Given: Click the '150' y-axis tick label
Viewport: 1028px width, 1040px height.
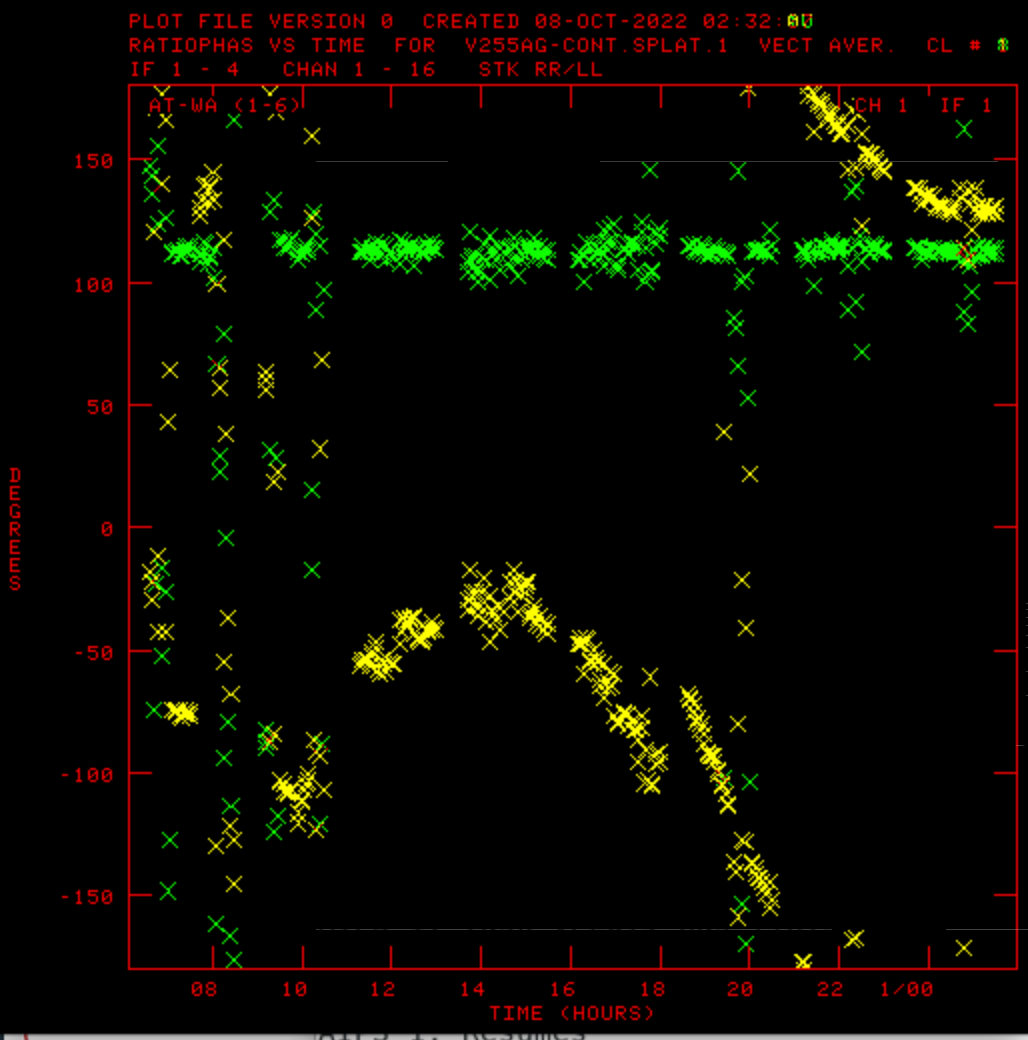Looking at the screenshot, I should 92,161.
